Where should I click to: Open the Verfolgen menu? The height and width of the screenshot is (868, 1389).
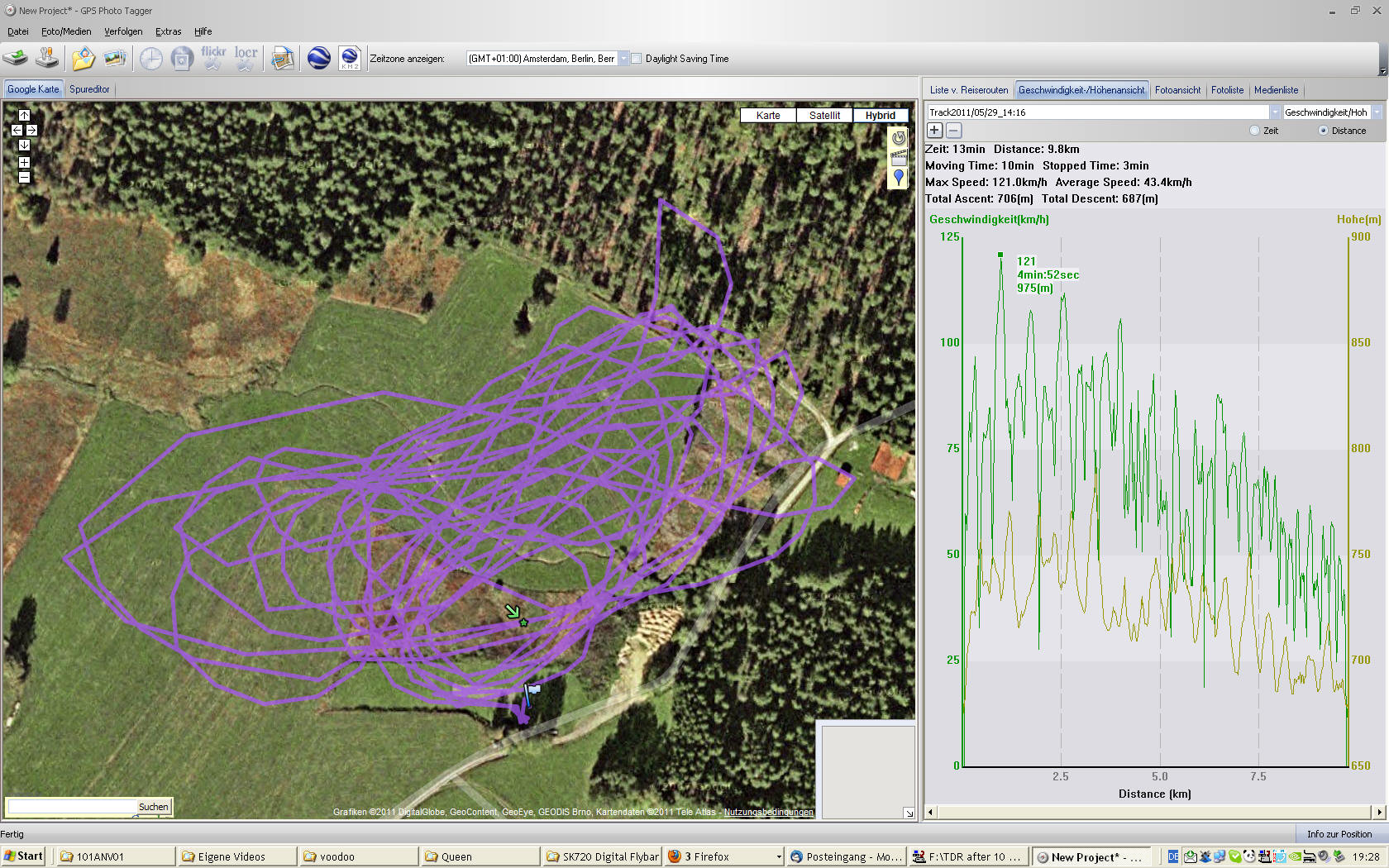tap(123, 31)
